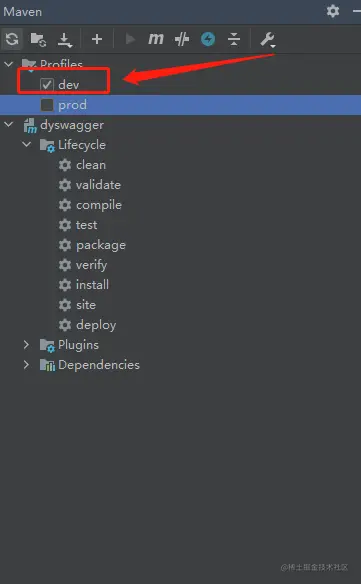Toggle Skip Tests Mode lightning icon
Viewport: 361px width, 584px height.
click(x=208, y=39)
